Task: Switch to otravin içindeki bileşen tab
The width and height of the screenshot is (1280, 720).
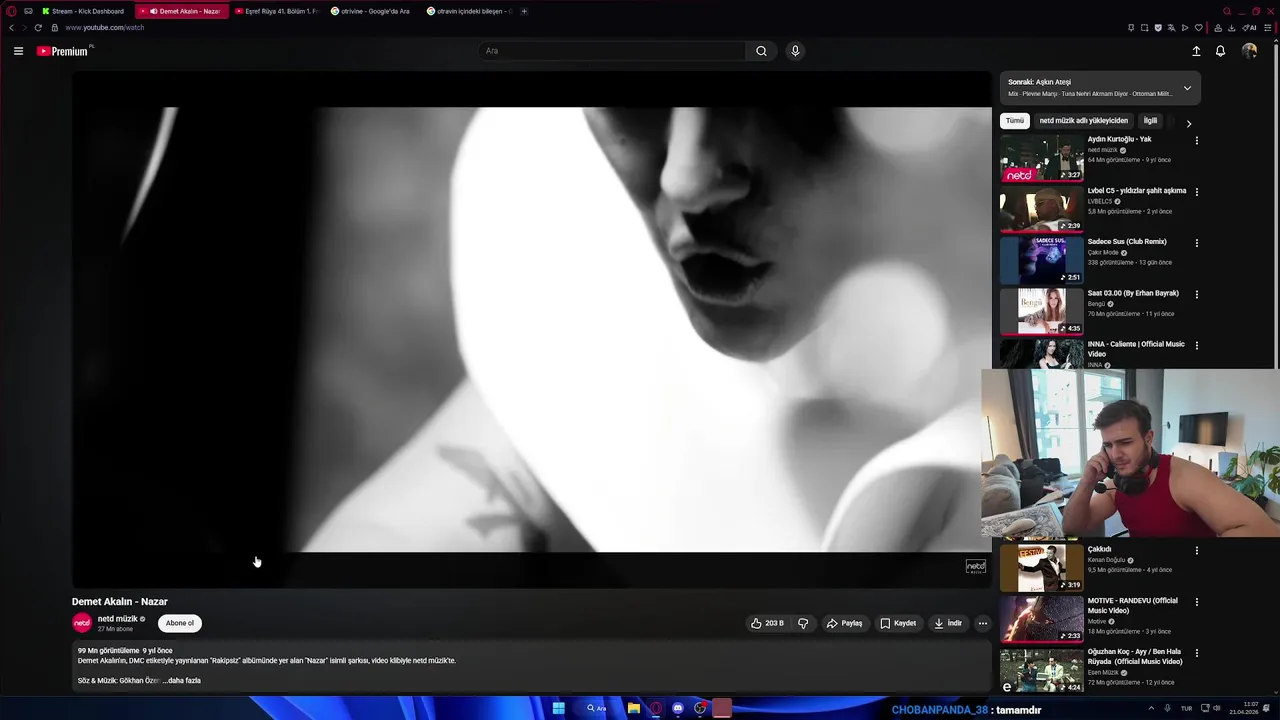Action: pyautogui.click(x=470, y=11)
